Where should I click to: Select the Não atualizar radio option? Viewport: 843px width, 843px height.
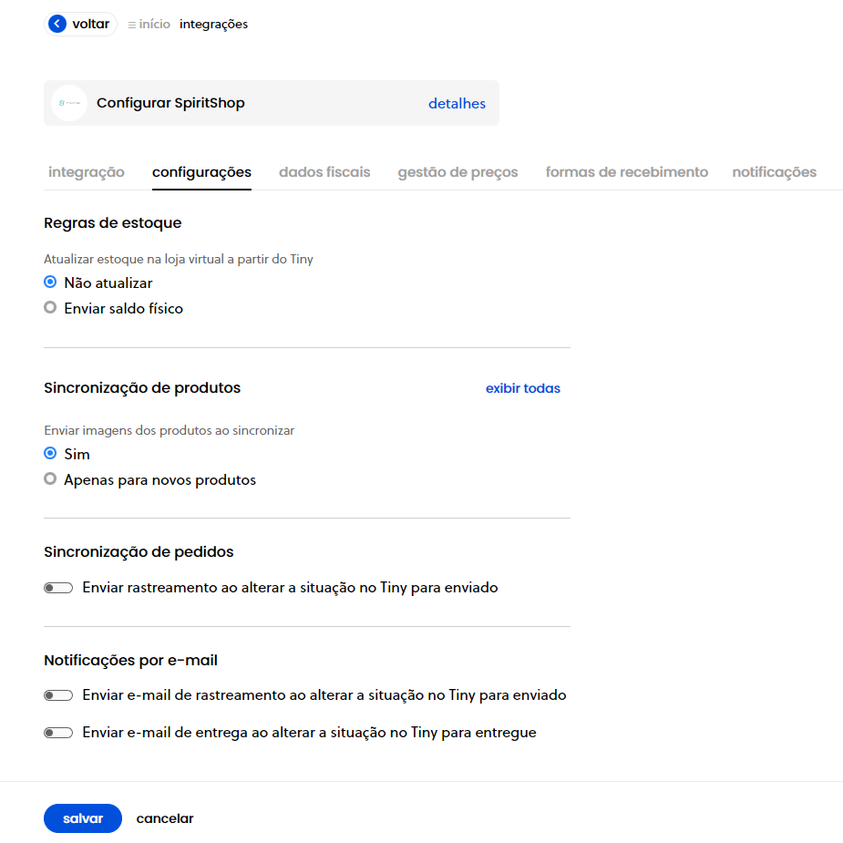(50, 282)
